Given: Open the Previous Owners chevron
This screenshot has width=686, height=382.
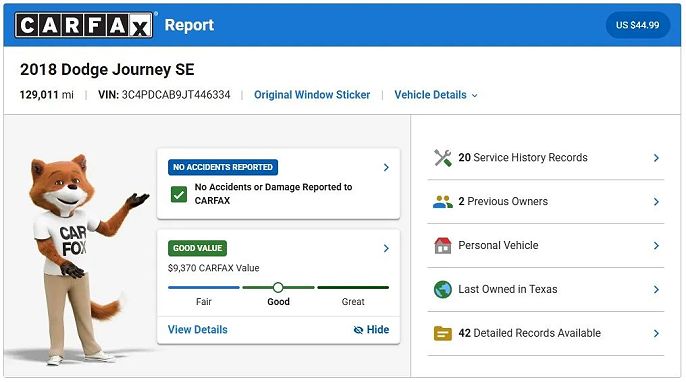Looking at the screenshot, I should click(656, 202).
